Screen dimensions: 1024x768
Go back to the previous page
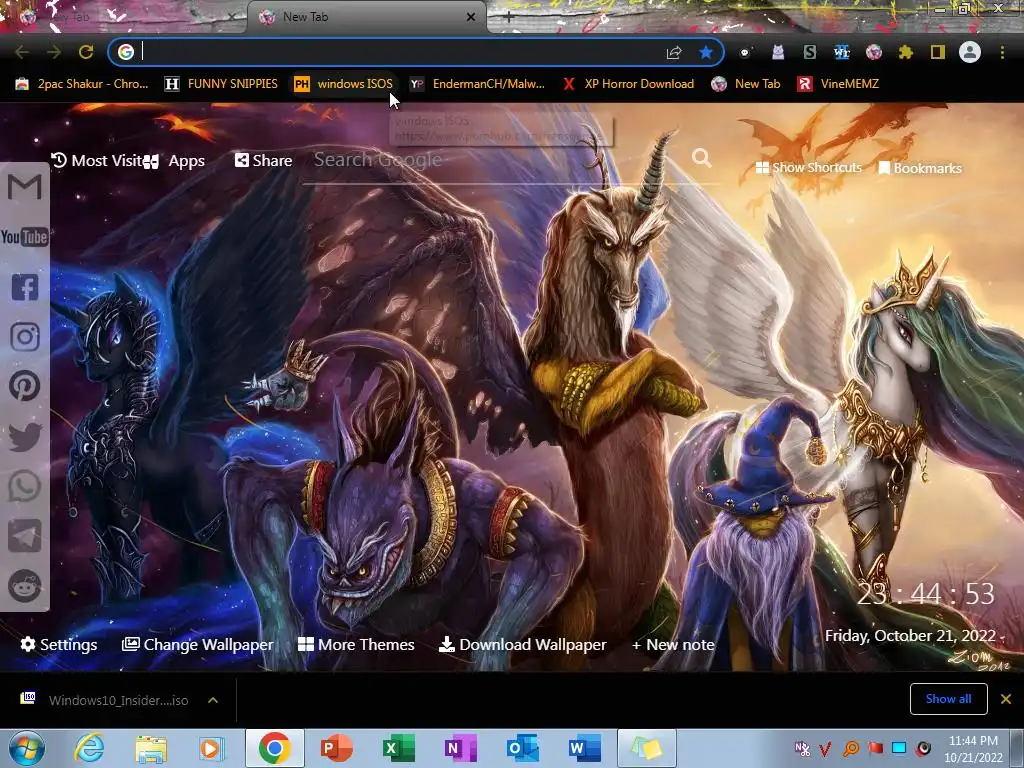click(22, 52)
